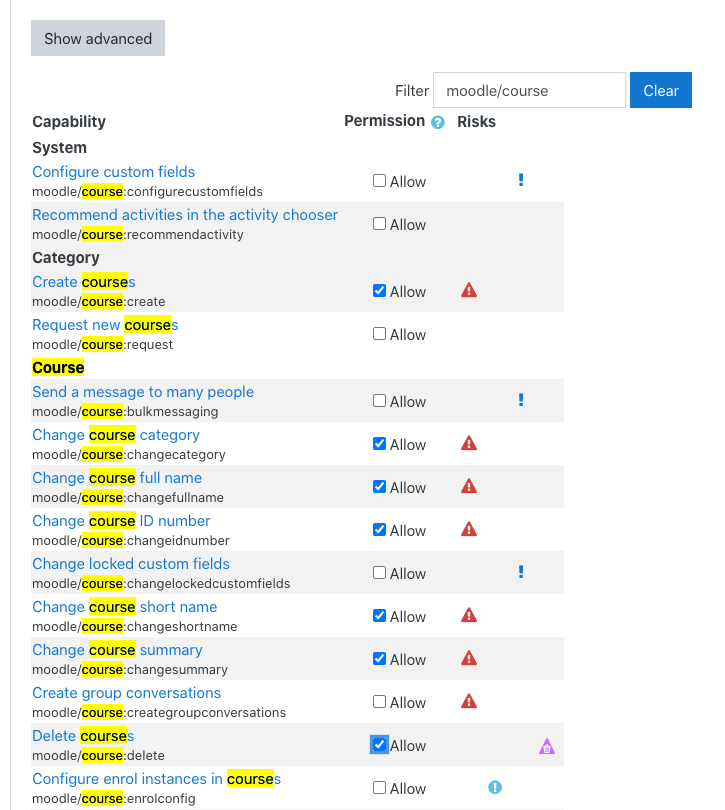This screenshot has height=810, width=725.
Task: Click the red risk triangle for Create courses
Action: (468, 290)
